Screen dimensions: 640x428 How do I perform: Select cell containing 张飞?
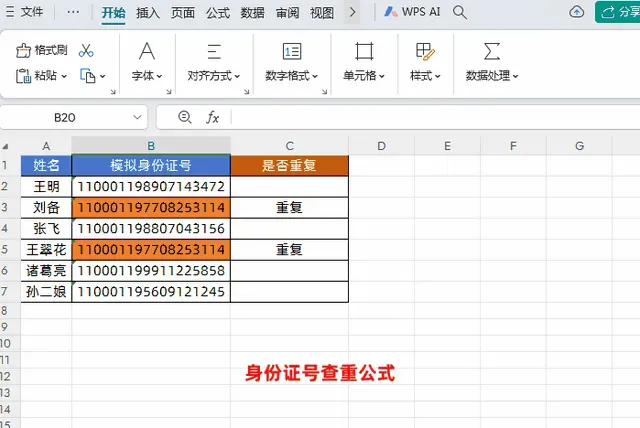click(46, 228)
